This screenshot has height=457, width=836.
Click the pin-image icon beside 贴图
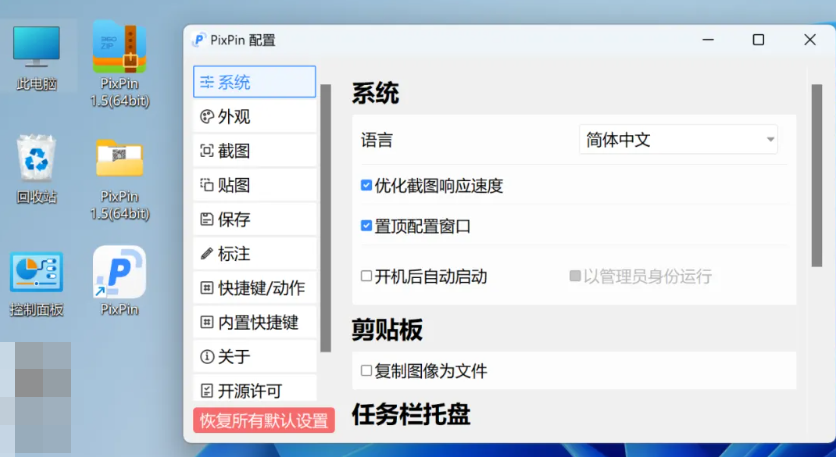[x=207, y=185]
